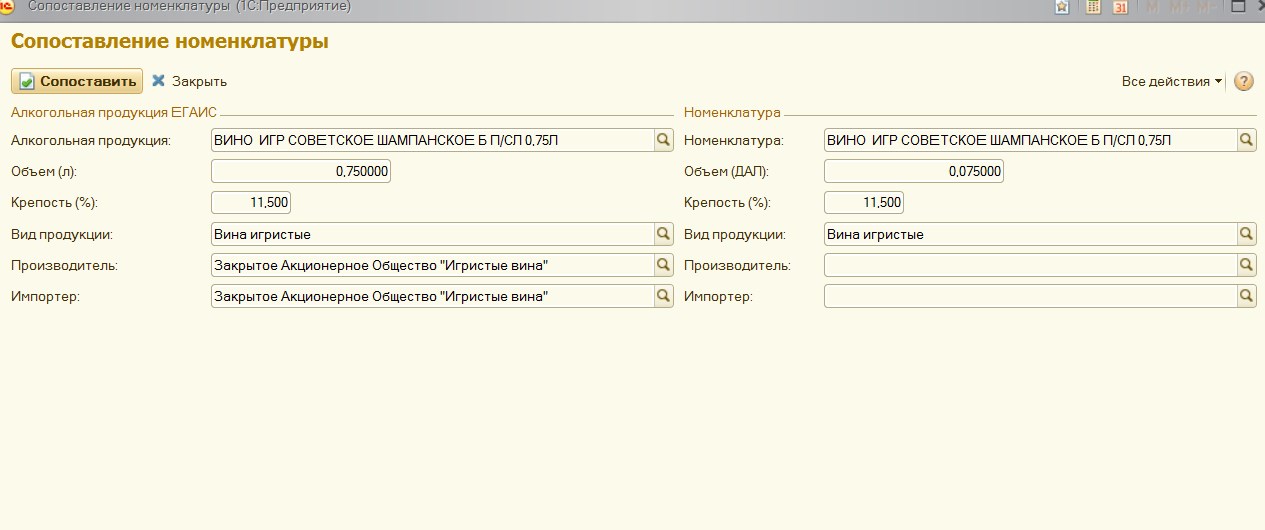This screenshot has height=530, width=1265.
Task: Click the empty right Импортер text field
Action: tap(1030, 296)
